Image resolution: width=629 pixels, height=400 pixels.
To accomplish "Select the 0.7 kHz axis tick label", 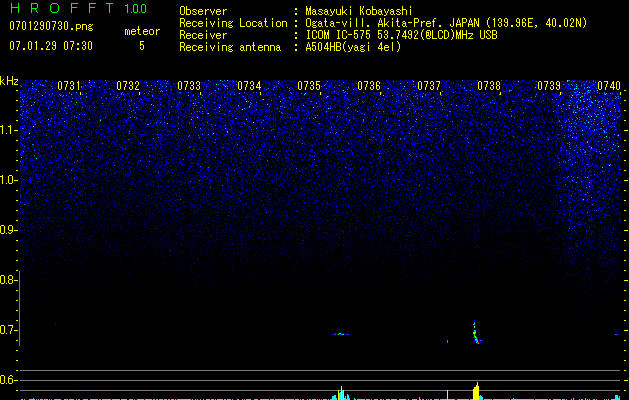I will (7, 330).
